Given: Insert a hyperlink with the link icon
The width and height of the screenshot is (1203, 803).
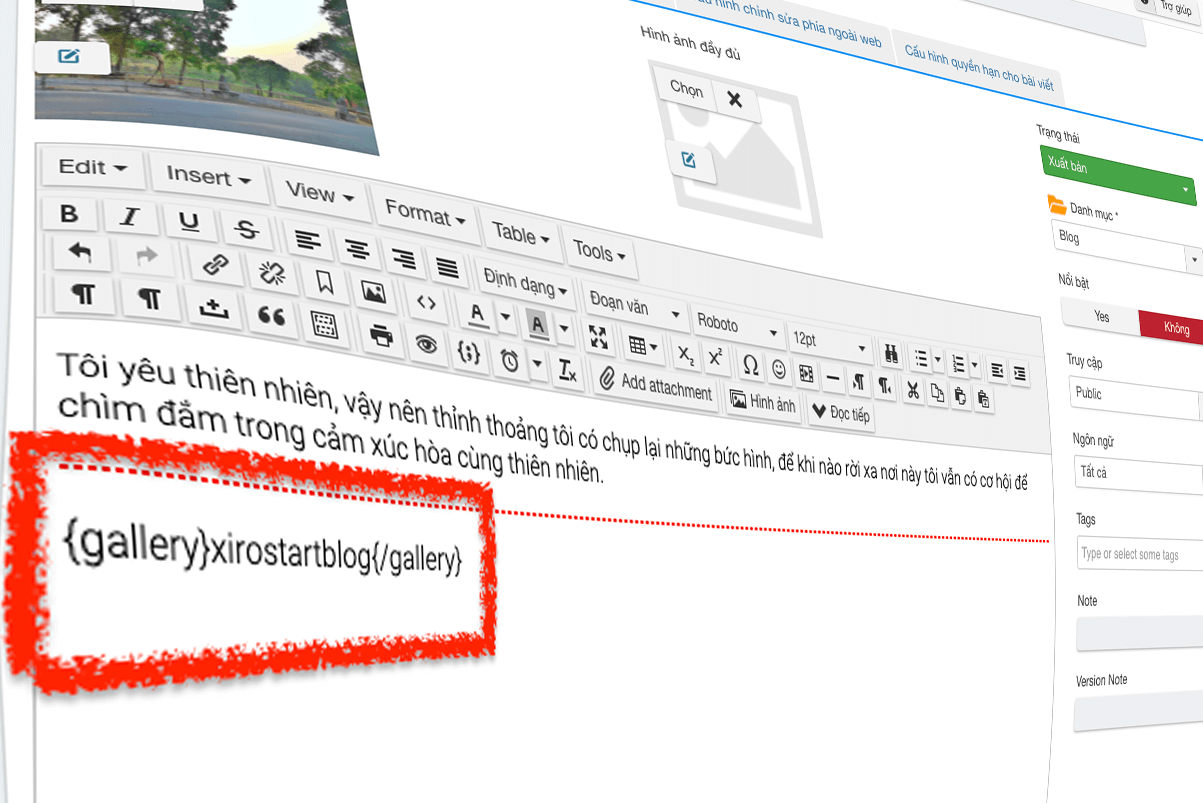Looking at the screenshot, I should [x=215, y=264].
